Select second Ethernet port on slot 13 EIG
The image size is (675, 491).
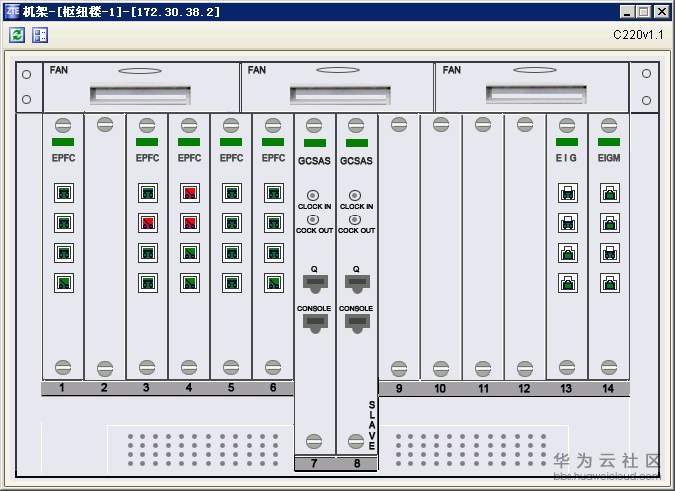[x=568, y=223]
